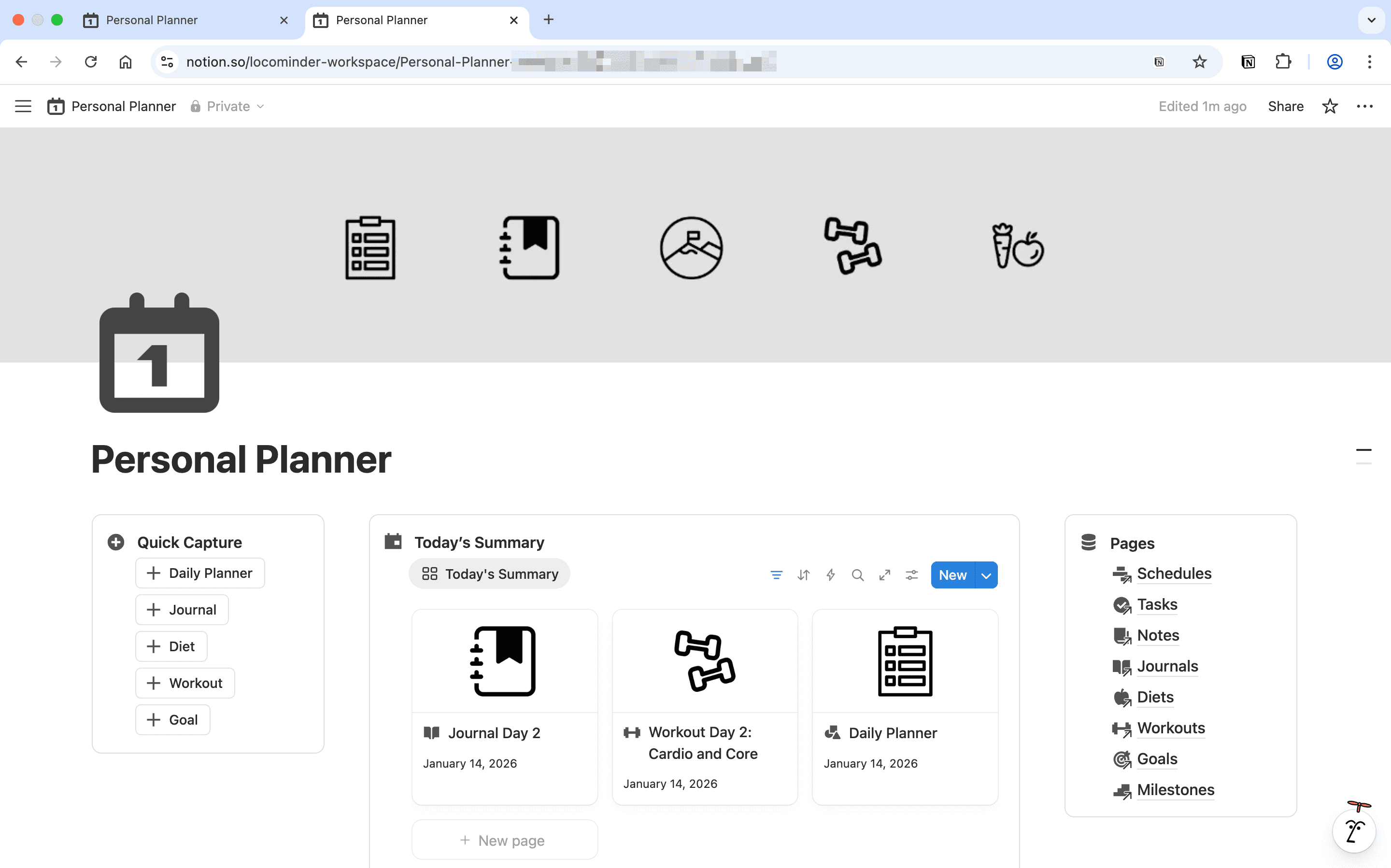
Task: Search within the Today's Summary database
Action: coord(857,574)
